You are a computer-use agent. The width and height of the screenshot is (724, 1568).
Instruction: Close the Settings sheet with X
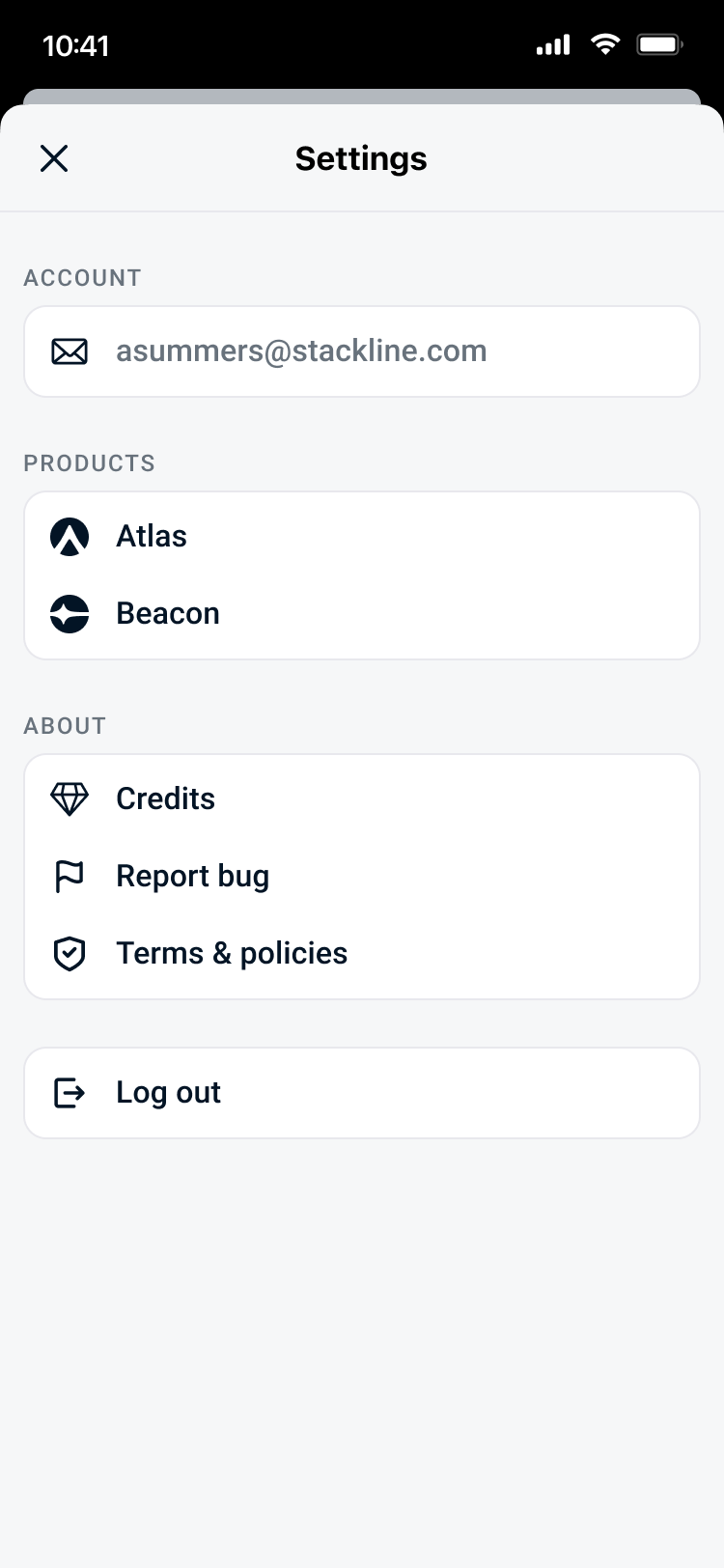(x=54, y=158)
